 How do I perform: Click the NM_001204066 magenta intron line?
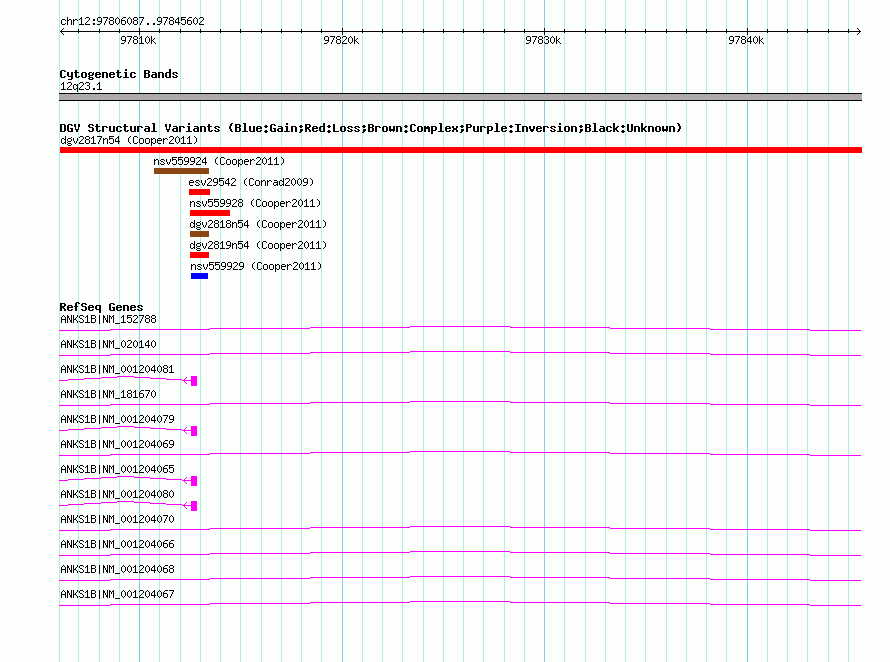coord(460,553)
